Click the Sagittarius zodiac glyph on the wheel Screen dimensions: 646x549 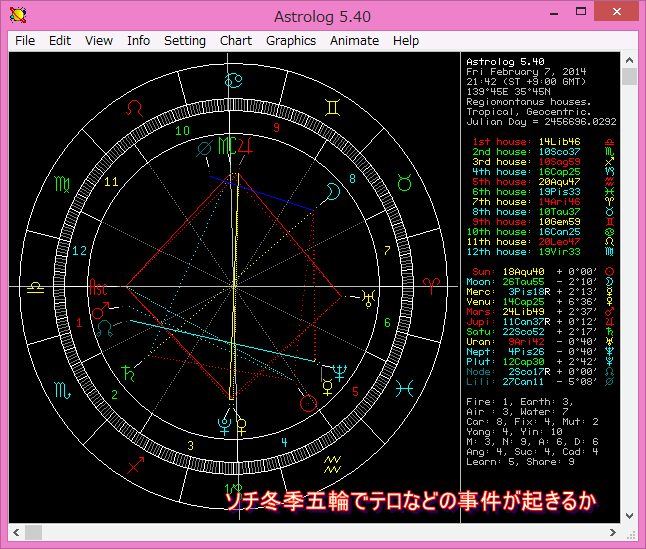point(136,465)
